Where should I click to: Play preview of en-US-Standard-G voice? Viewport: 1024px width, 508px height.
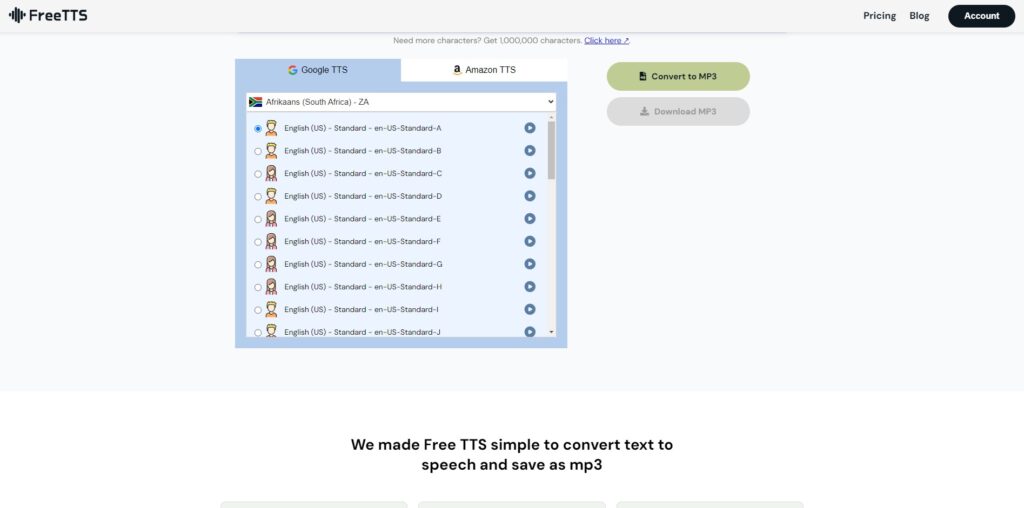click(x=530, y=264)
